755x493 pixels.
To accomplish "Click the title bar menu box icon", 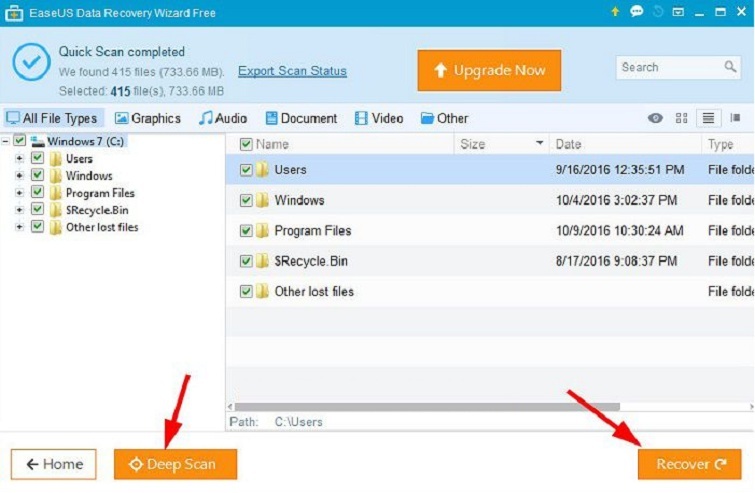I will (678, 12).
